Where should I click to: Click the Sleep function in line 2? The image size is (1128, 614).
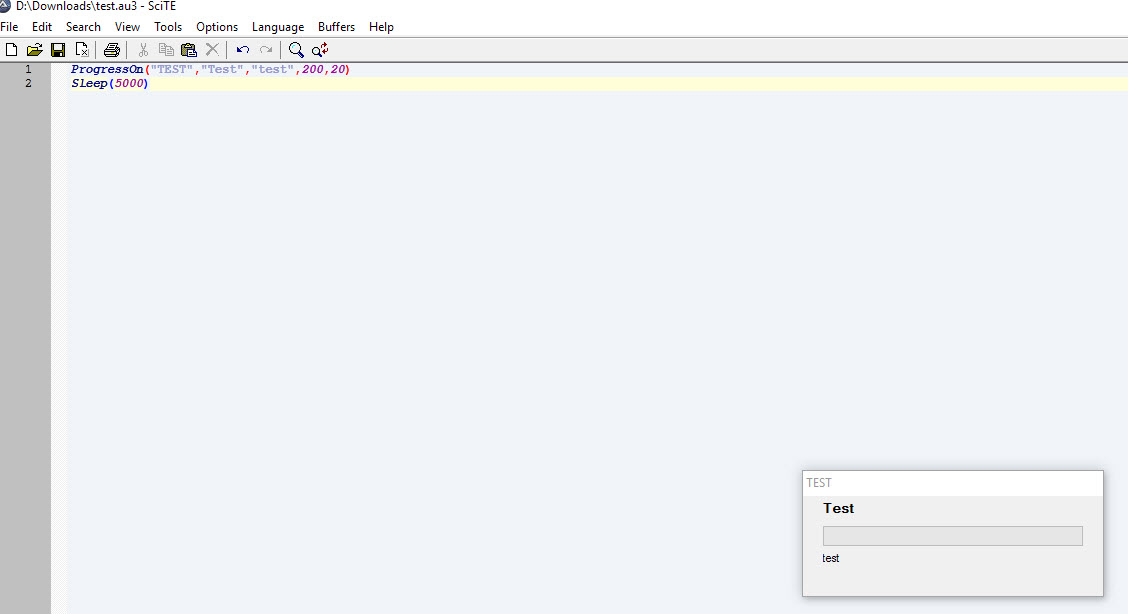(x=89, y=83)
